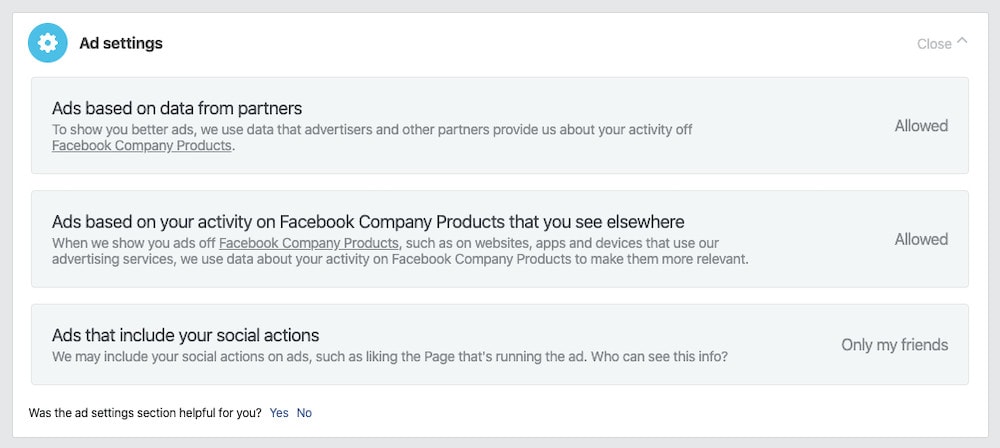Image resolution: width=1000 pixels, height=448 pixels.
Task: Click the 'Ad settings' section title
Action: 121,43
